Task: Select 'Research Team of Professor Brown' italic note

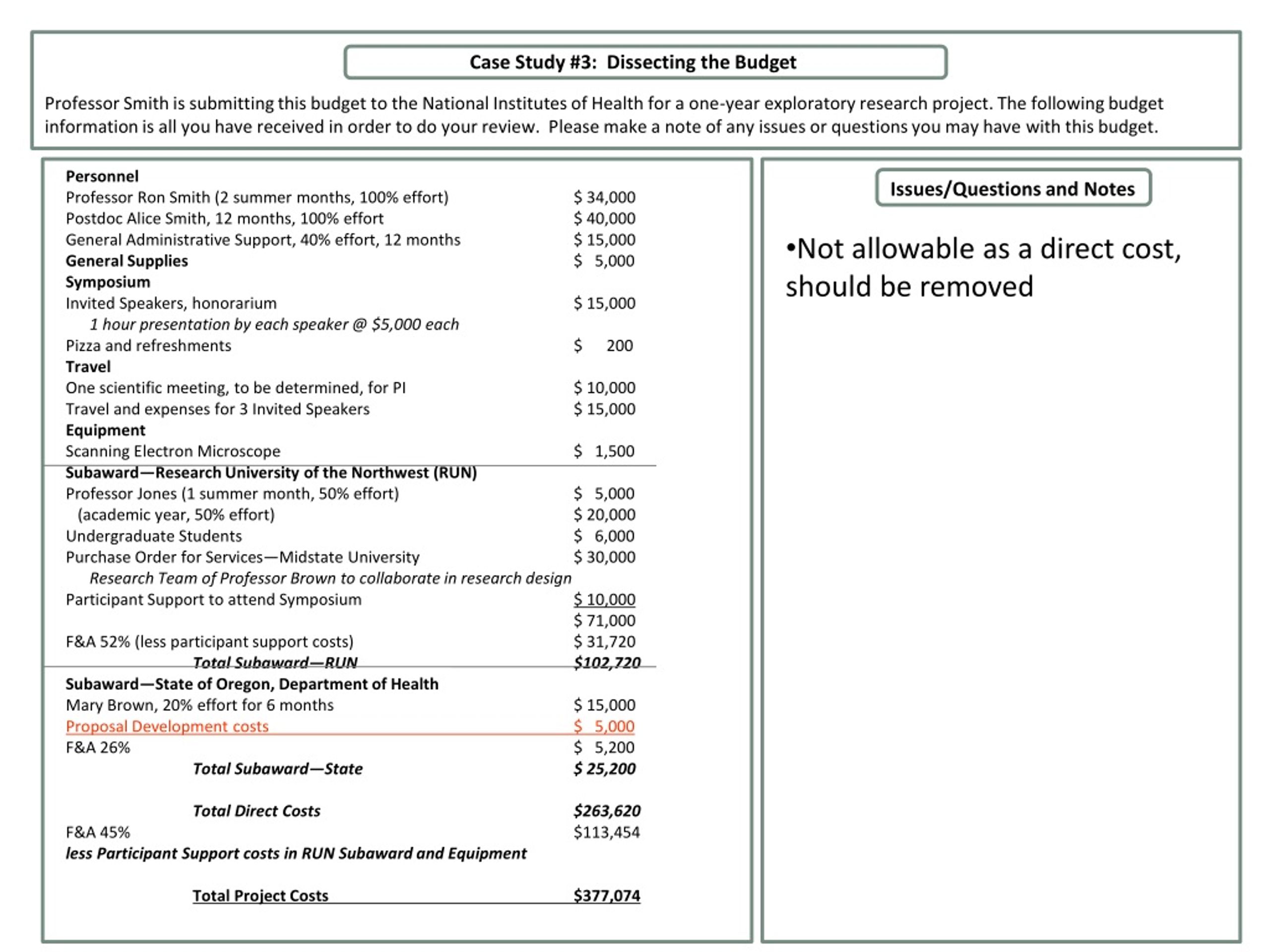Action: point(330,579)
